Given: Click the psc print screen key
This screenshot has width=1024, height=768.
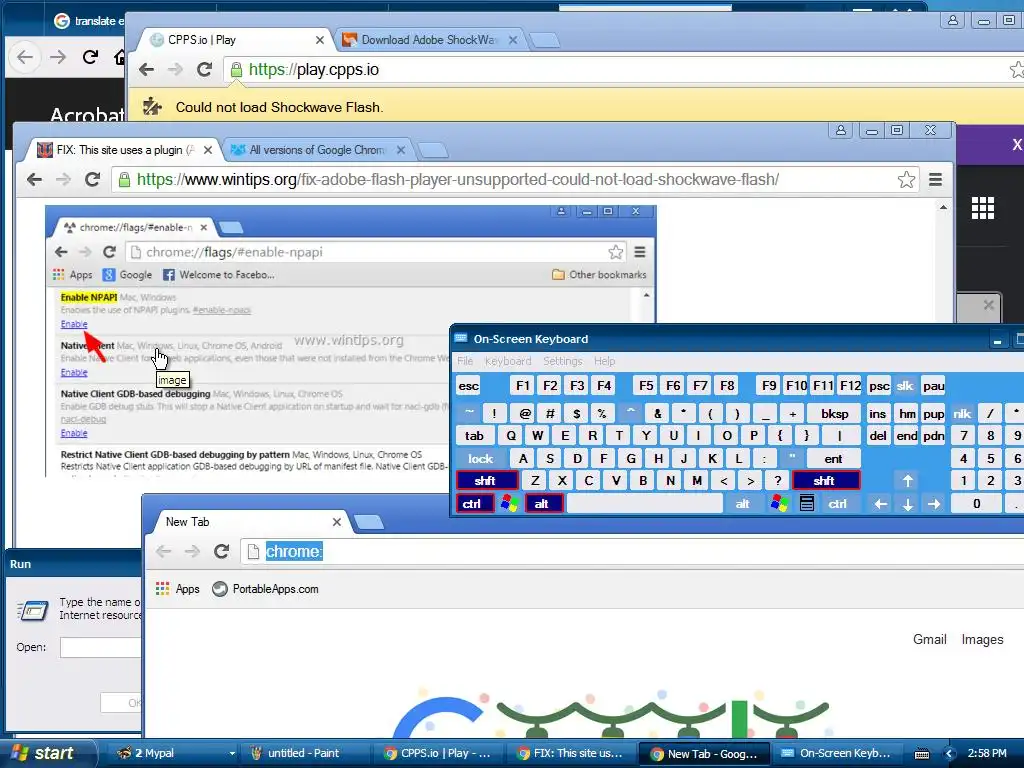Looking at the screenshot, I should (x=879, y=386).
